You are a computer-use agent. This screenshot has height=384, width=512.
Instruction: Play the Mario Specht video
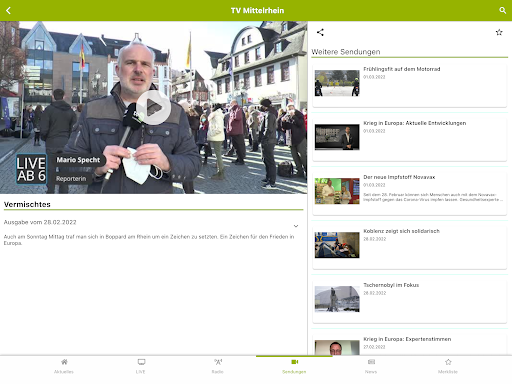[x=154, y=108]
